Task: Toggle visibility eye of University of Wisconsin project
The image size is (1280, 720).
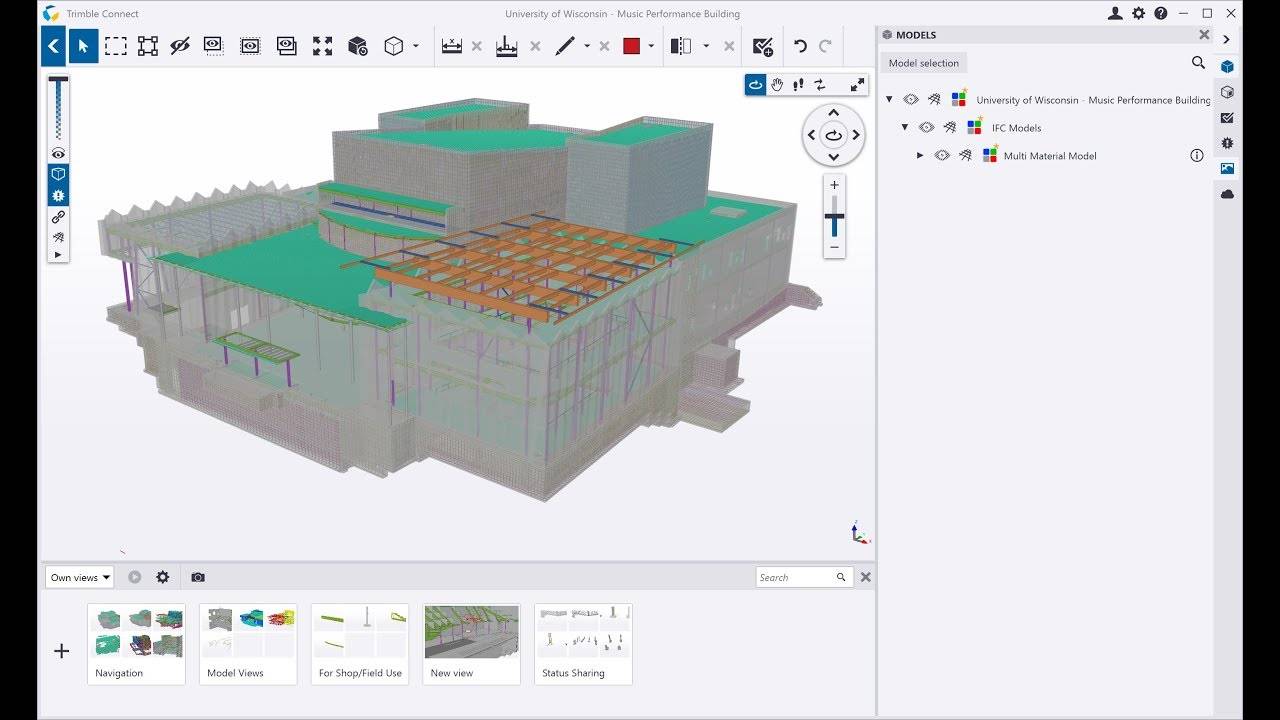Action: pyautogui.click(x=911, y=100)
